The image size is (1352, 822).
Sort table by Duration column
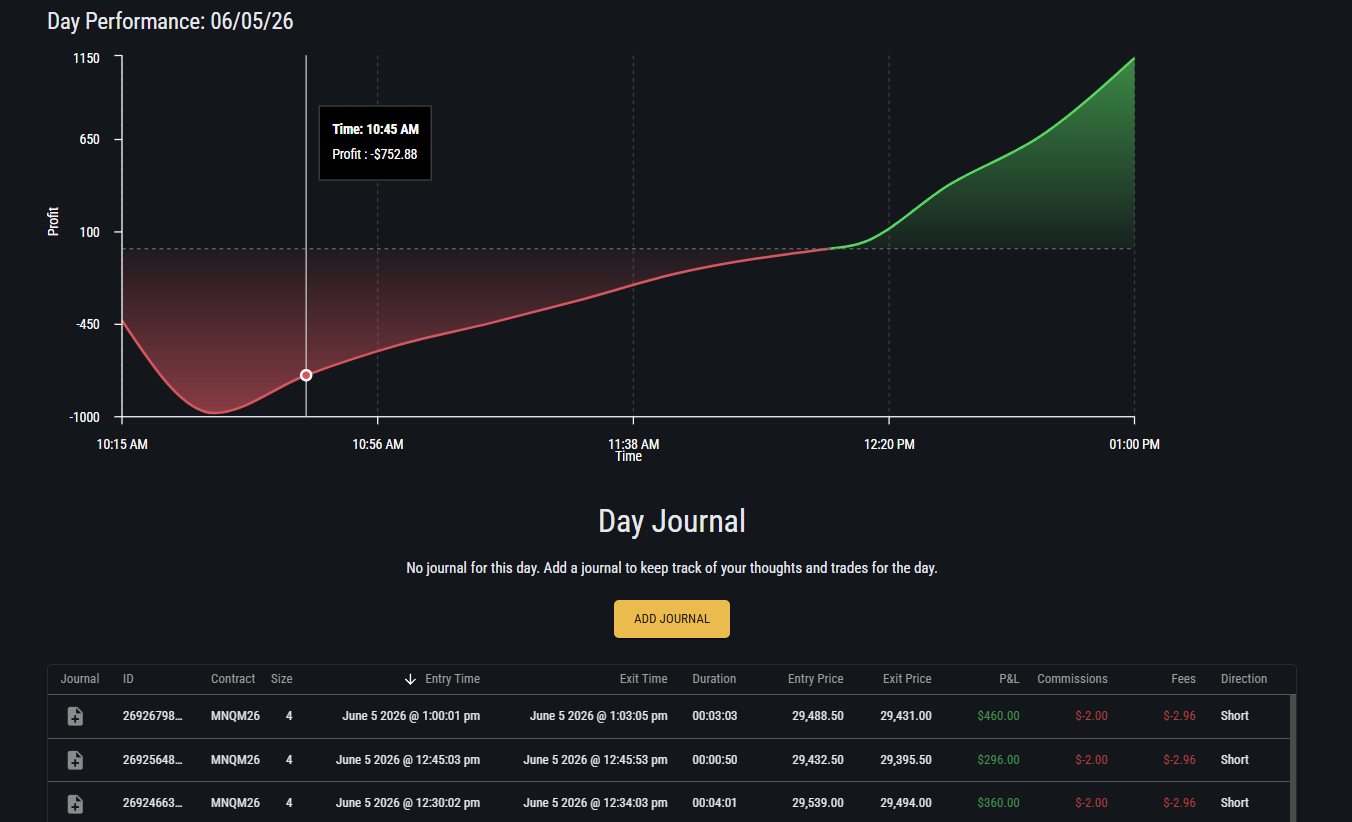(x=714, y=679)
